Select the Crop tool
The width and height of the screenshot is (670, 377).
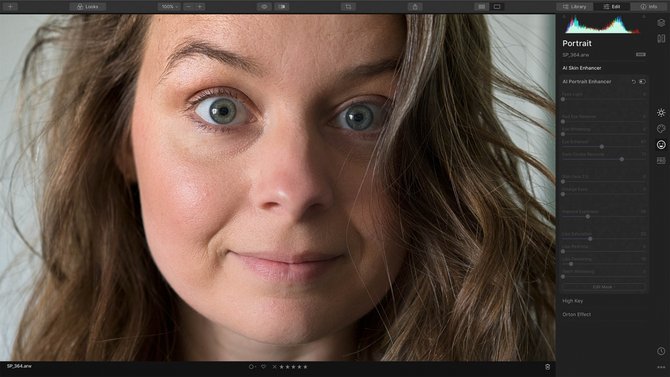348,6
